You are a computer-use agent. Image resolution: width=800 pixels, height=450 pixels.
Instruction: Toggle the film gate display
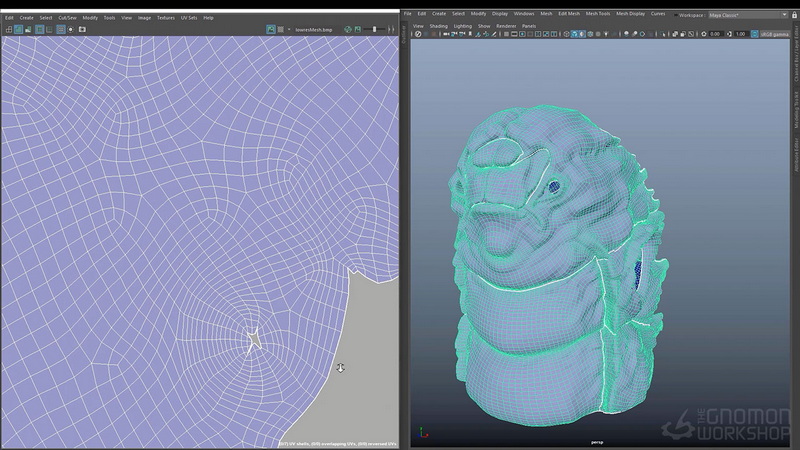514,34
